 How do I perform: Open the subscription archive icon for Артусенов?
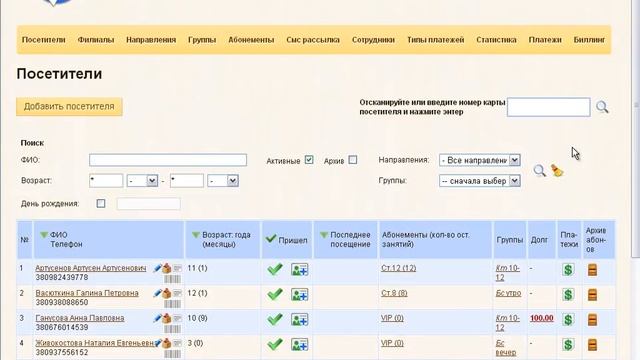(593, 270)
